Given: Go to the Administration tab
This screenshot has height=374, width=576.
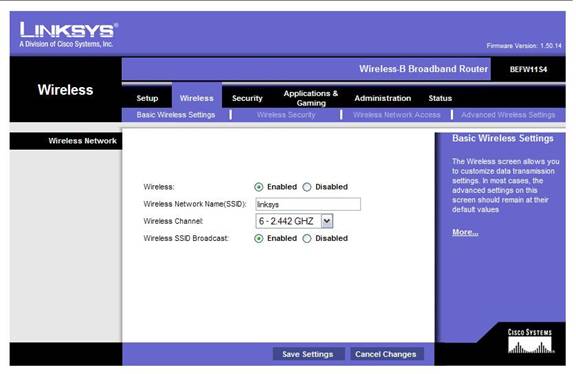Looking at the screenshot, I should point(383,98).
